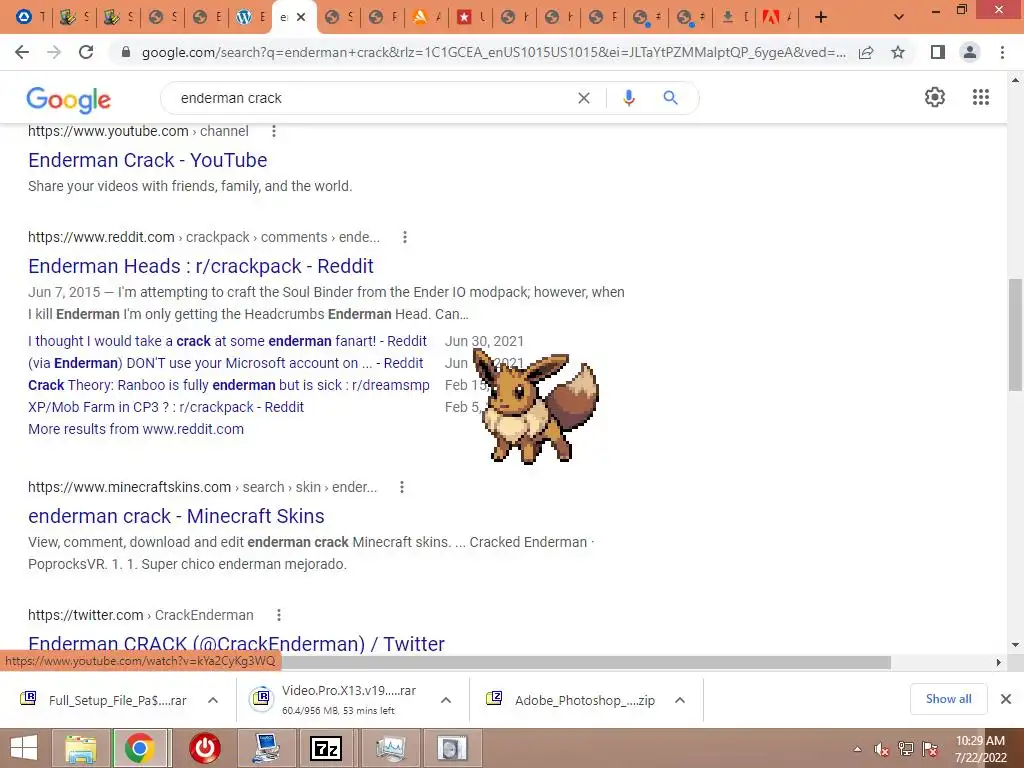Open File Explorer from the taskbar
The image size is (1024, 768).
(80, 748)
